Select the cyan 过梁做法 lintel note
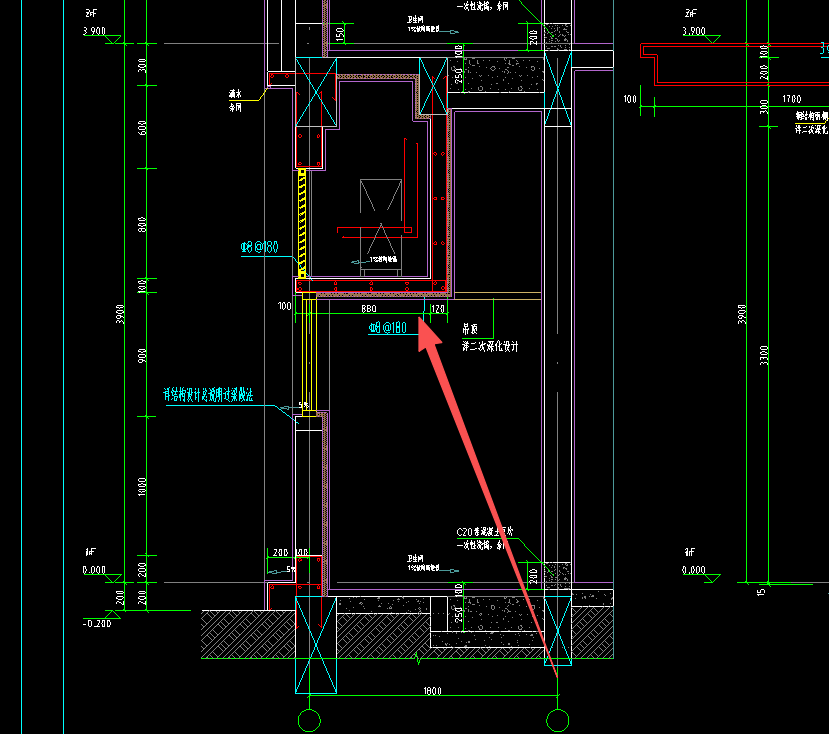 pos(208,394)
